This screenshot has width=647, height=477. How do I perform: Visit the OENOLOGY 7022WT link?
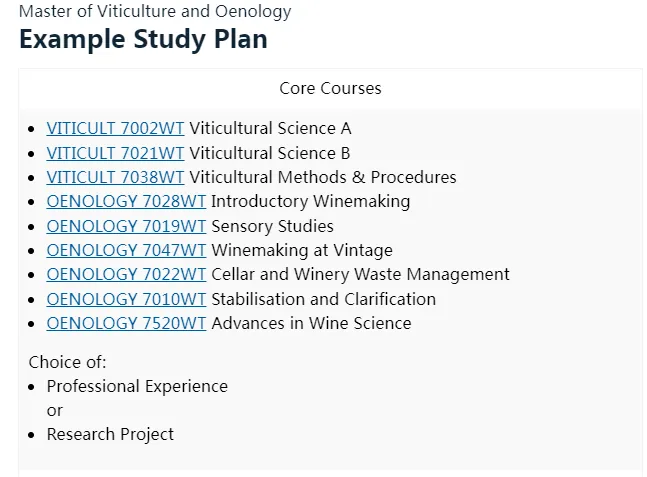click(126, 274)
